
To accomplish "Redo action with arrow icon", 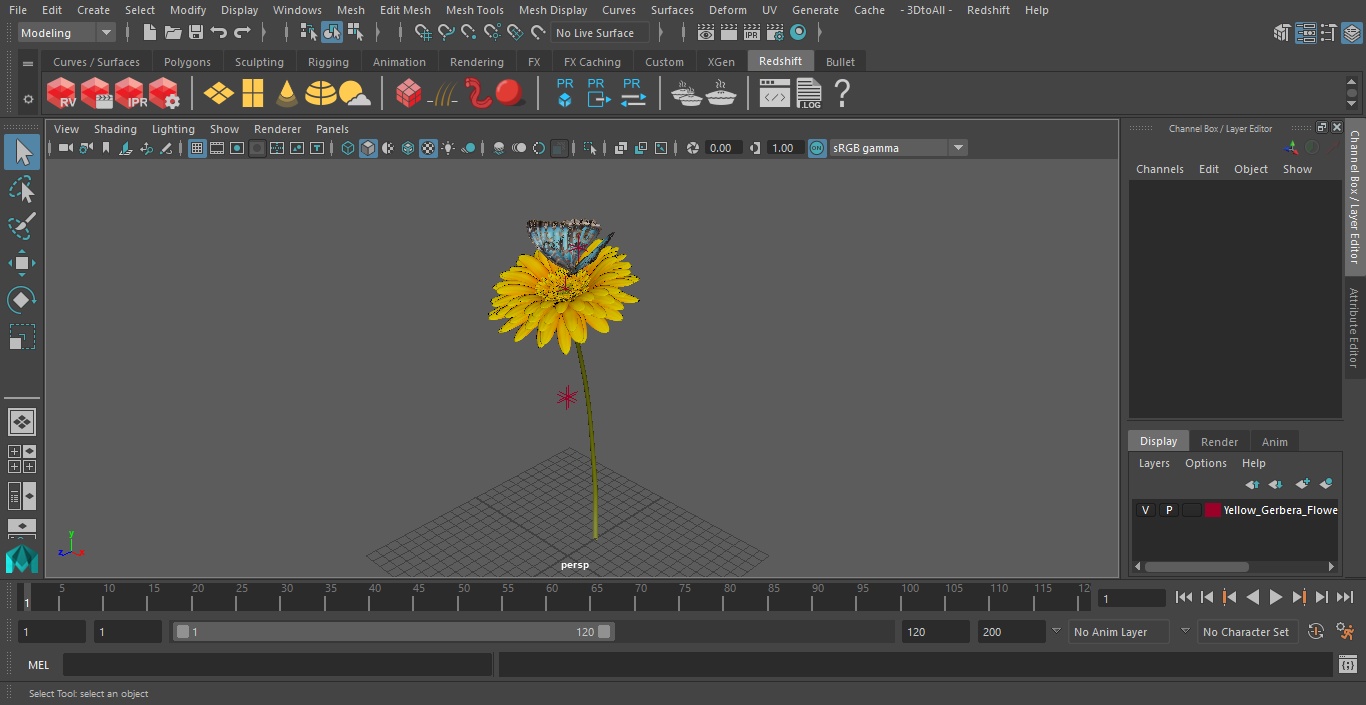I will pyautogui.click(x=242, y=33).
